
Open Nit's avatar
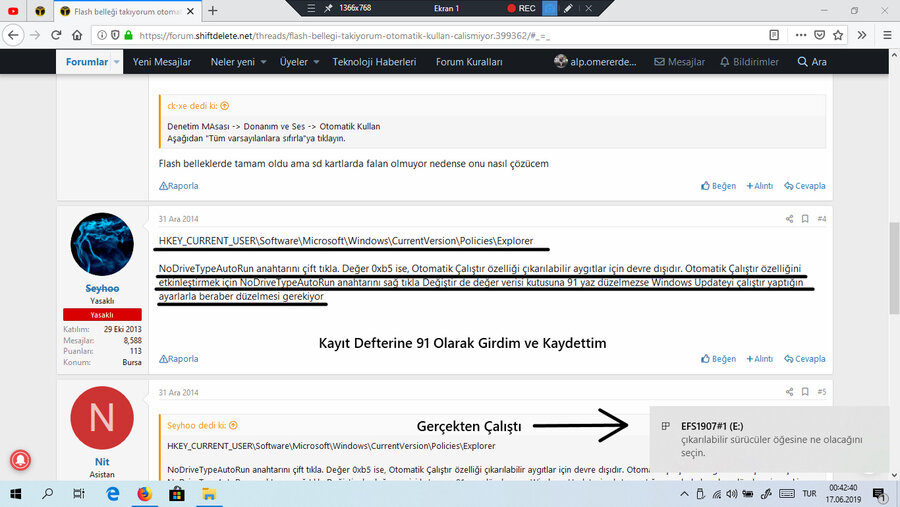point(102,418)
